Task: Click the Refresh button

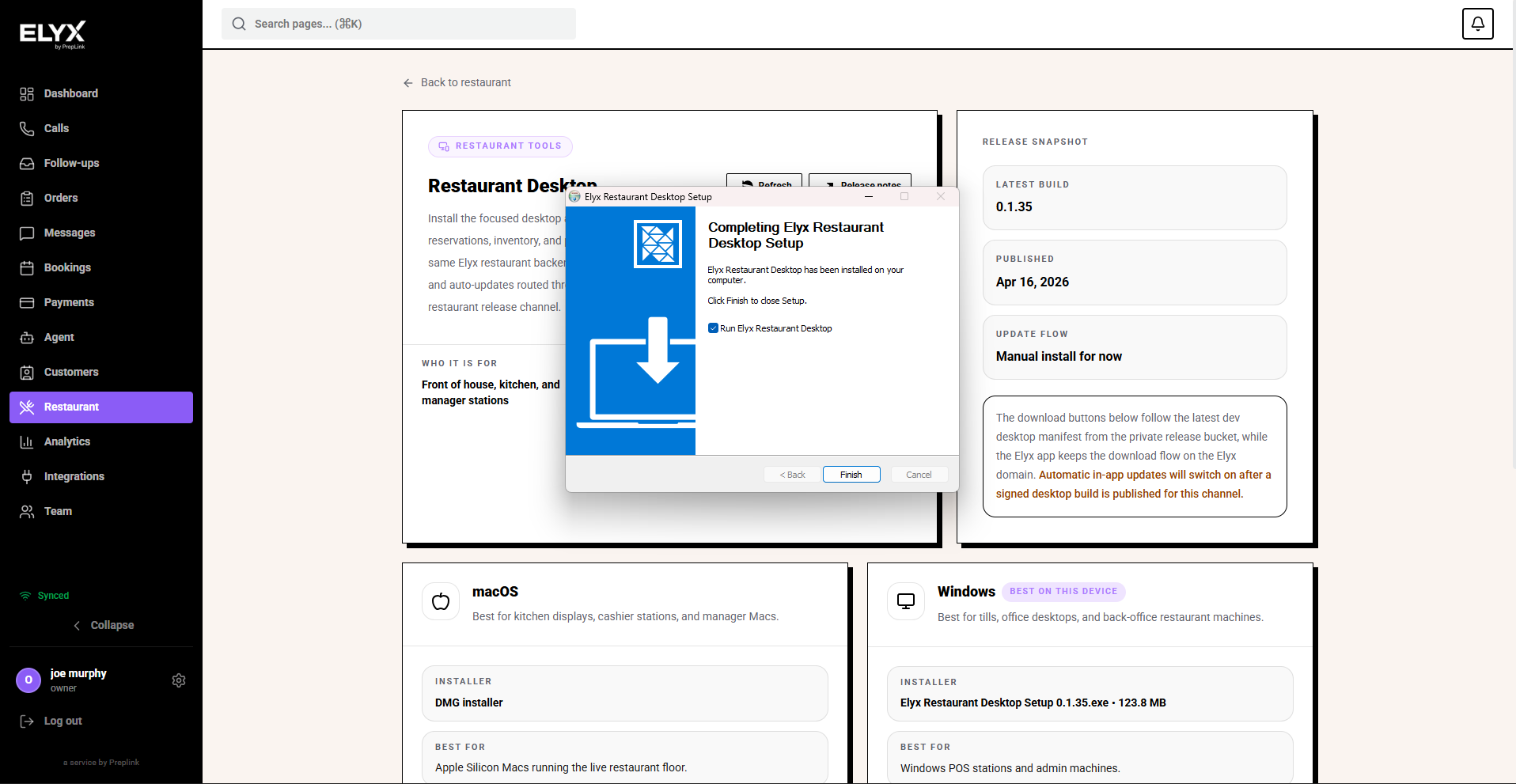Action: (764, 180)
